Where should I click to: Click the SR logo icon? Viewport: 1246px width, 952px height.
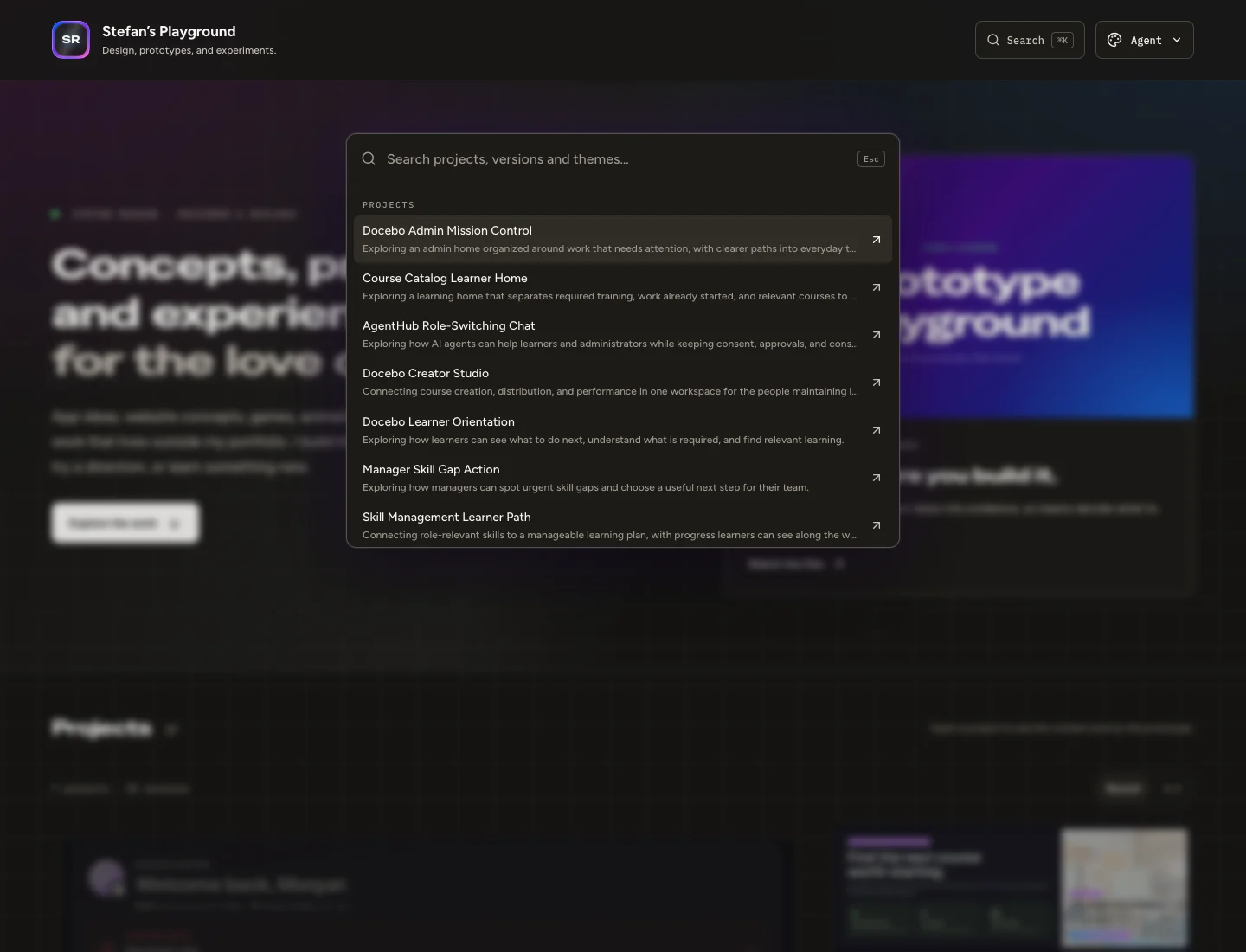click(71, 40)
